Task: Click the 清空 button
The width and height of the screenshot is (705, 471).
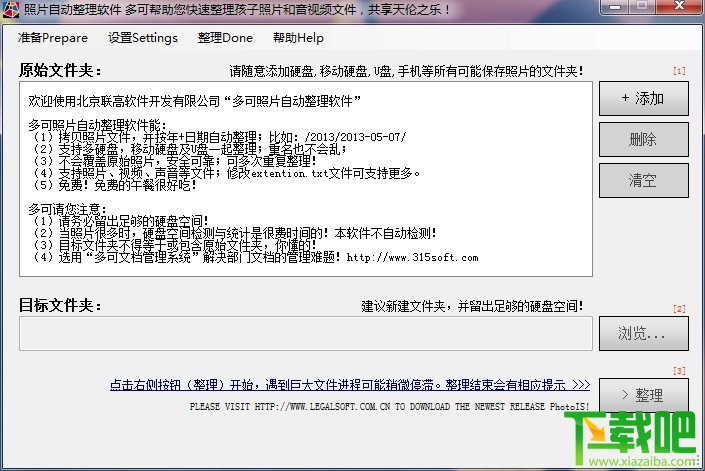Action: pos(643,180)
